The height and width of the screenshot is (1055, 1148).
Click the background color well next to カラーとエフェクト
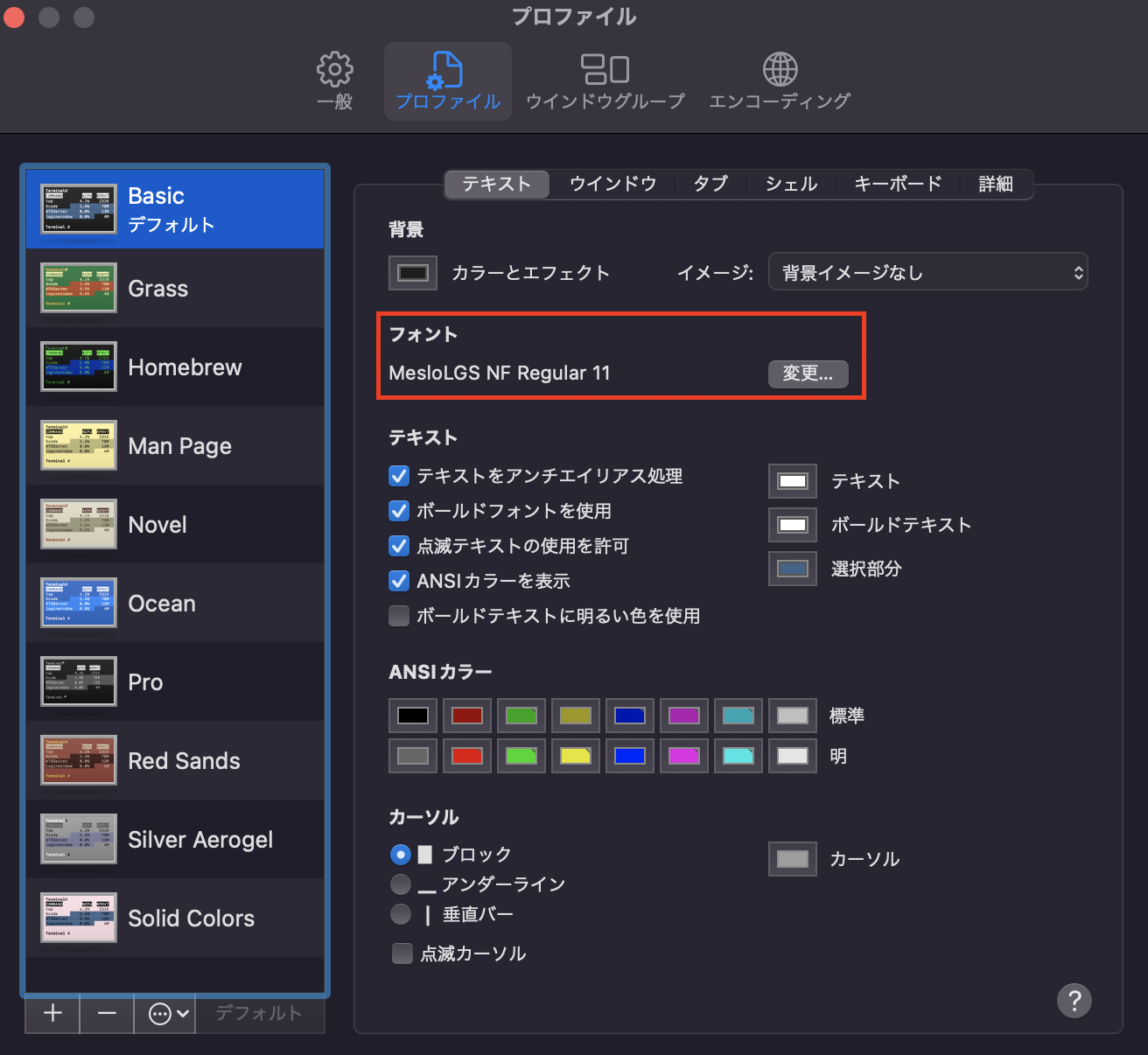[x=412, y=272]
